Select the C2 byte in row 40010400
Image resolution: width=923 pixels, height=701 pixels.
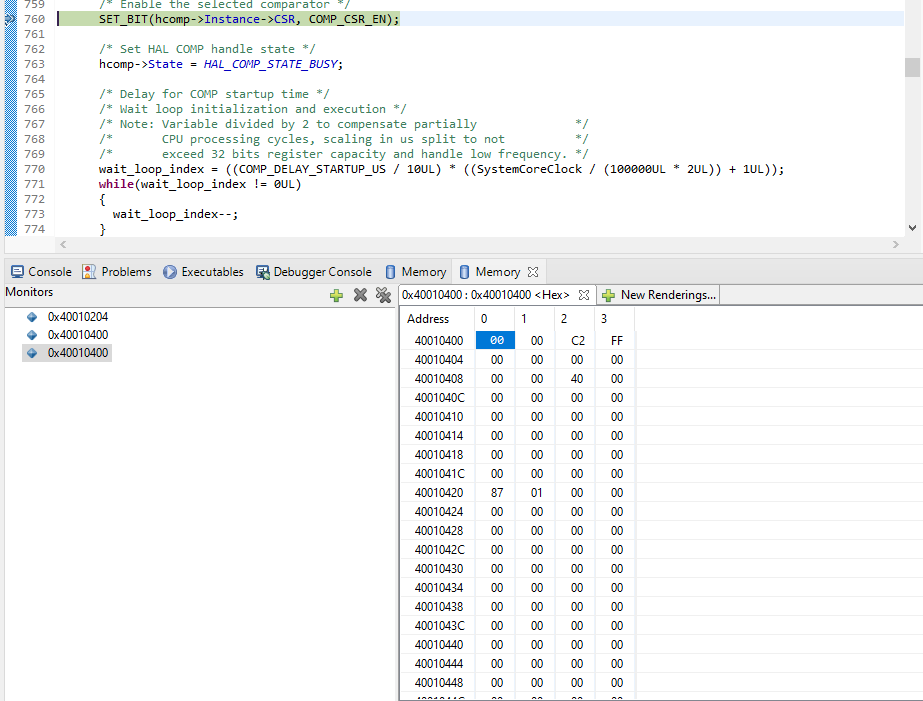[x=577, y=341]
